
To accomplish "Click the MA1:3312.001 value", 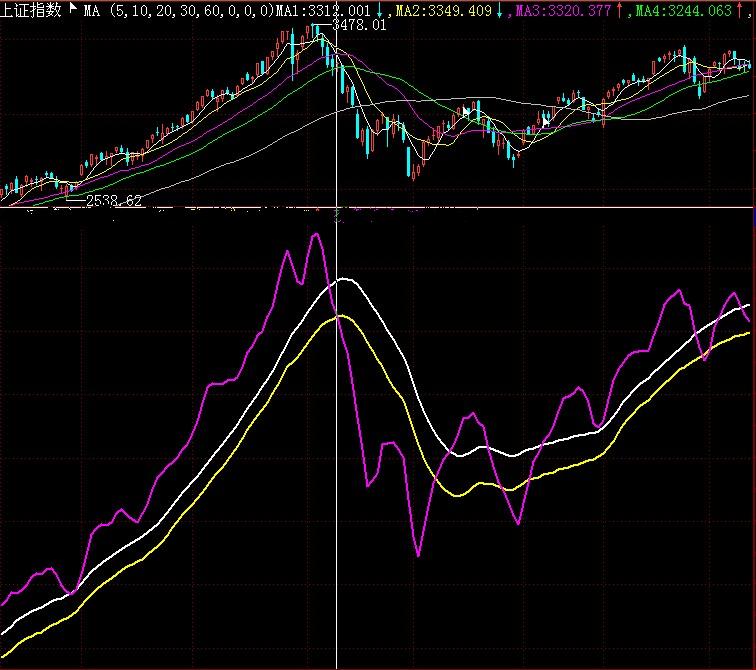I will point(323,11).
